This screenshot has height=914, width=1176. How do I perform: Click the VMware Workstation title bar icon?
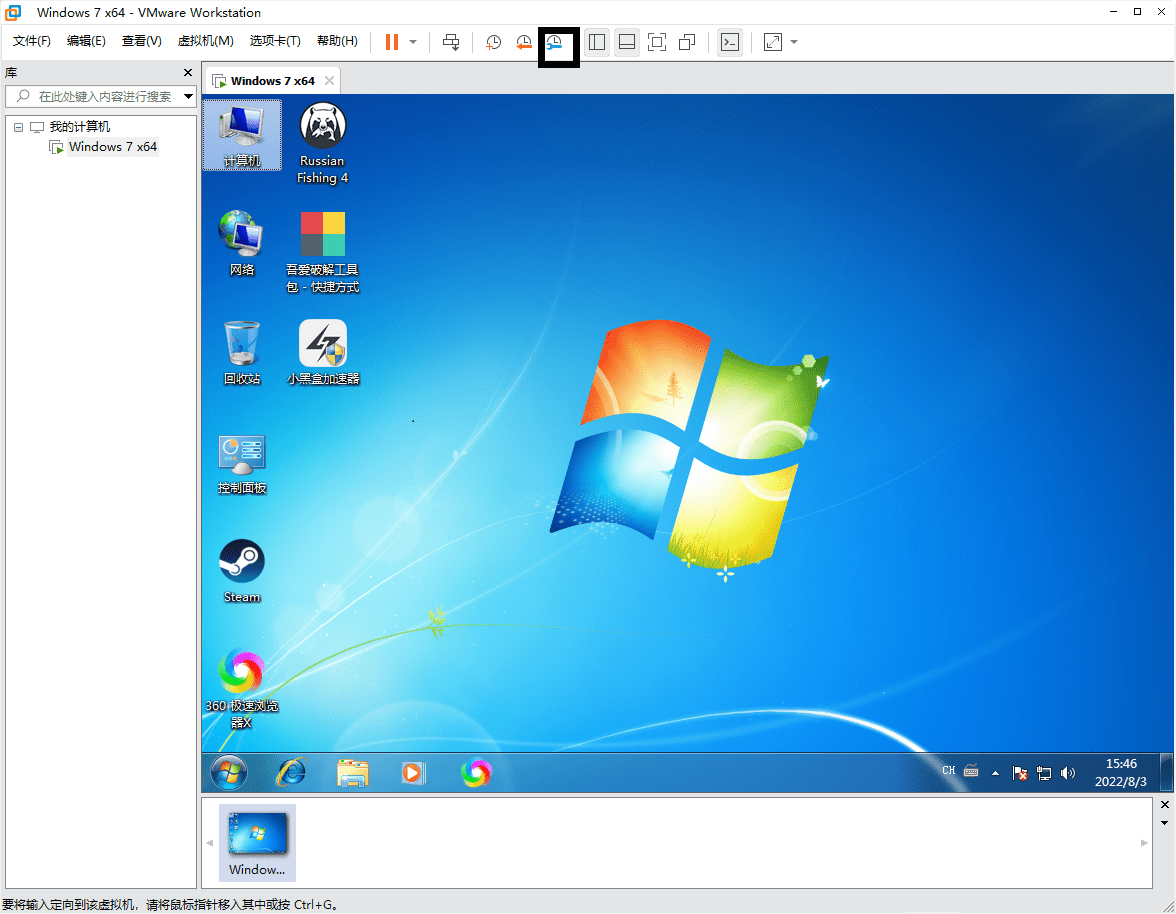coord(13,12)
